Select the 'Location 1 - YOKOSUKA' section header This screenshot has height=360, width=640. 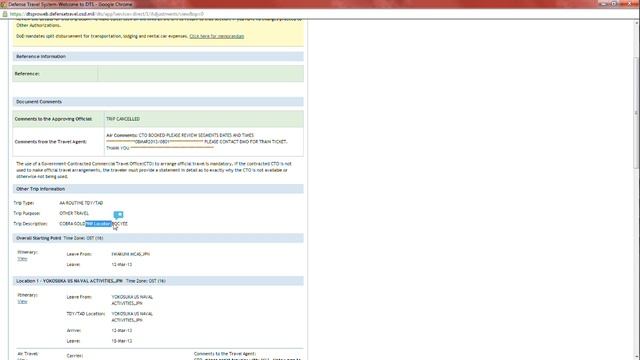(158, 281)
